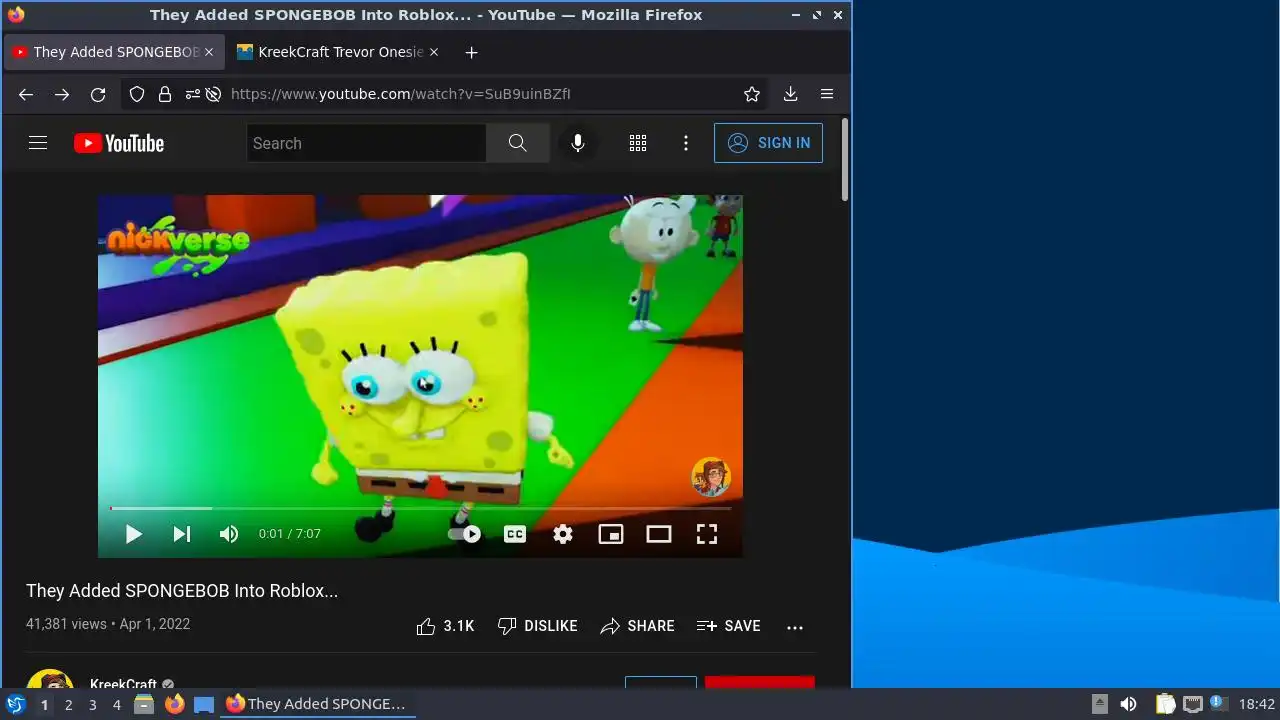The image size is (1280, 720).
Task: Seek along the video progress bar
Action: click(420, 508)
